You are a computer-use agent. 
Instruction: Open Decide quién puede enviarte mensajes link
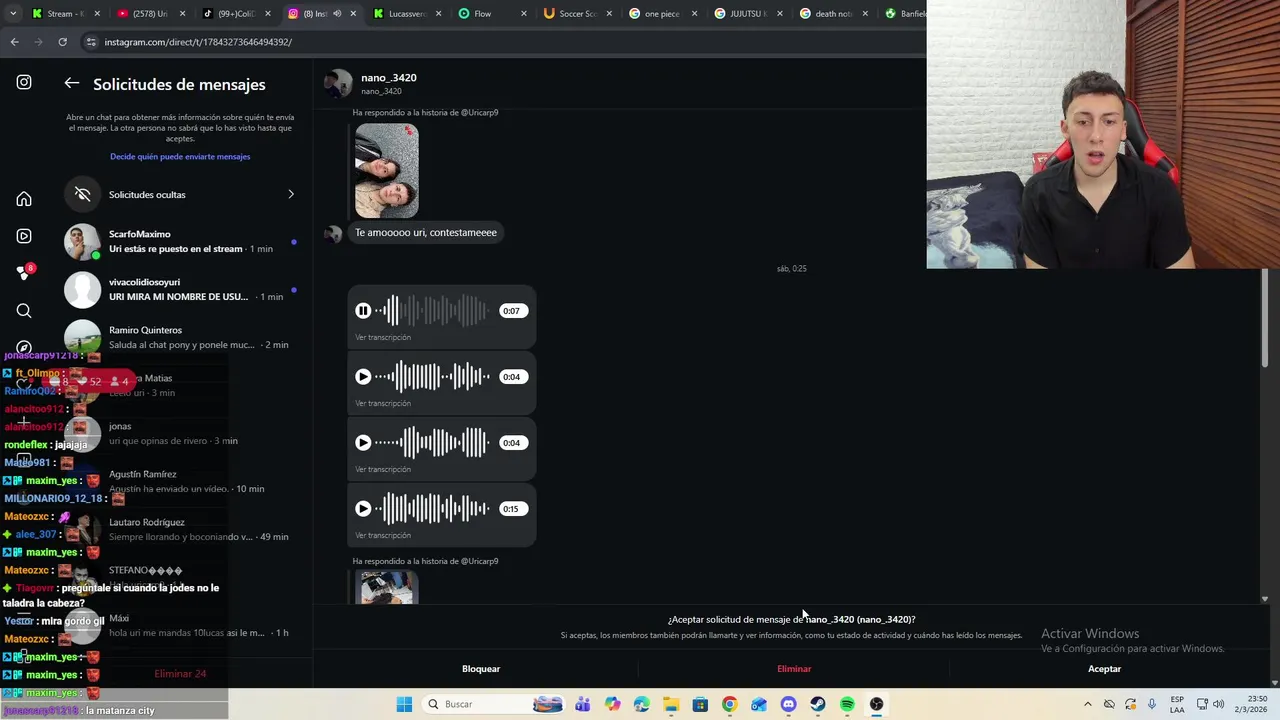[x=180, y=156]
